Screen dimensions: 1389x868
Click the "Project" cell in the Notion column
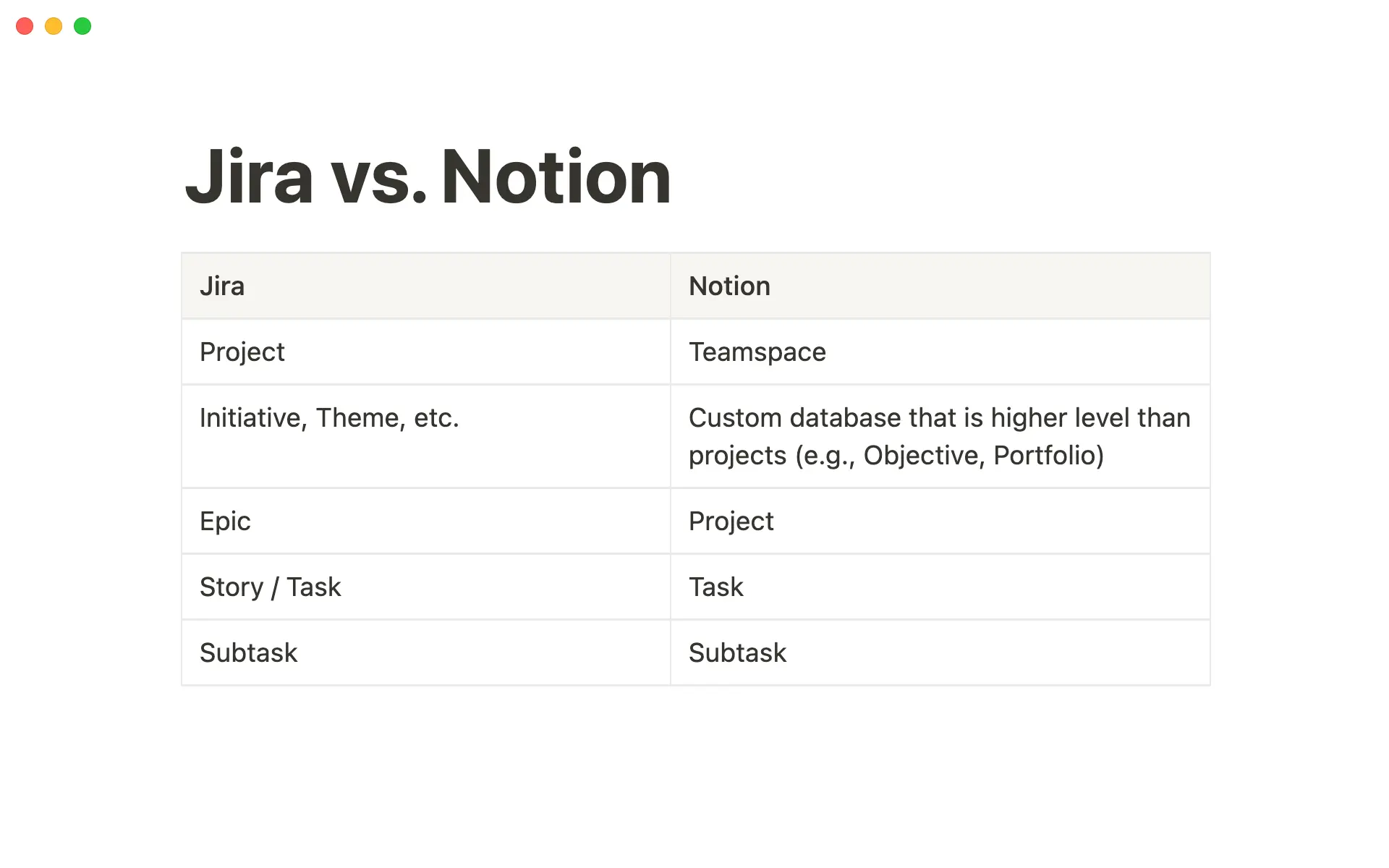[x=940, y=522]
